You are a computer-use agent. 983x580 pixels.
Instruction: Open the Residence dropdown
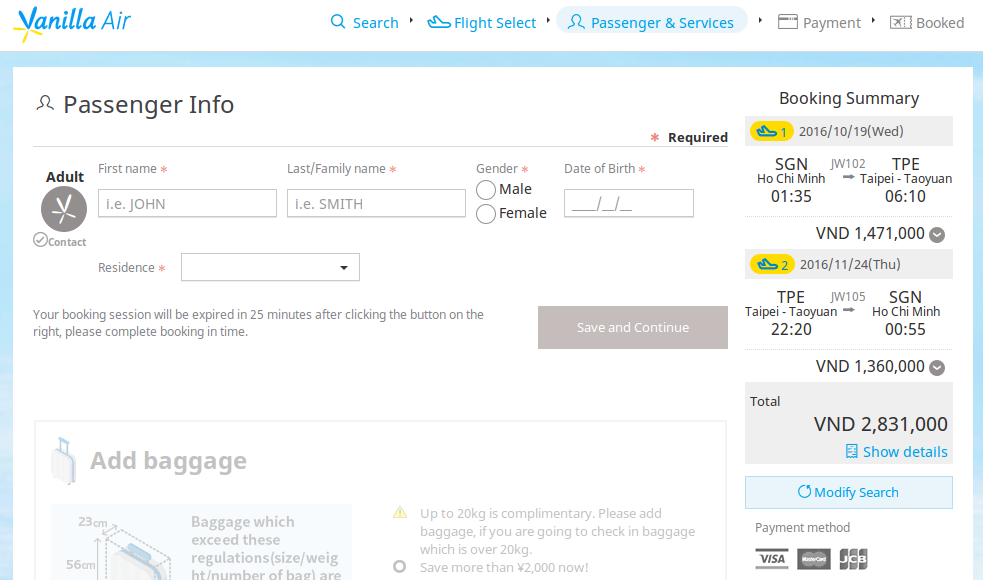pos(270,267)
